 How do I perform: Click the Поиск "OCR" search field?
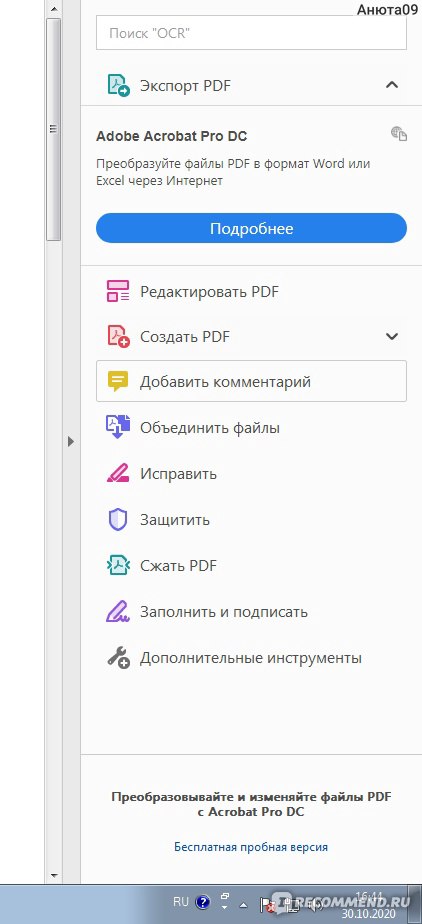click(x=251, y=34)
